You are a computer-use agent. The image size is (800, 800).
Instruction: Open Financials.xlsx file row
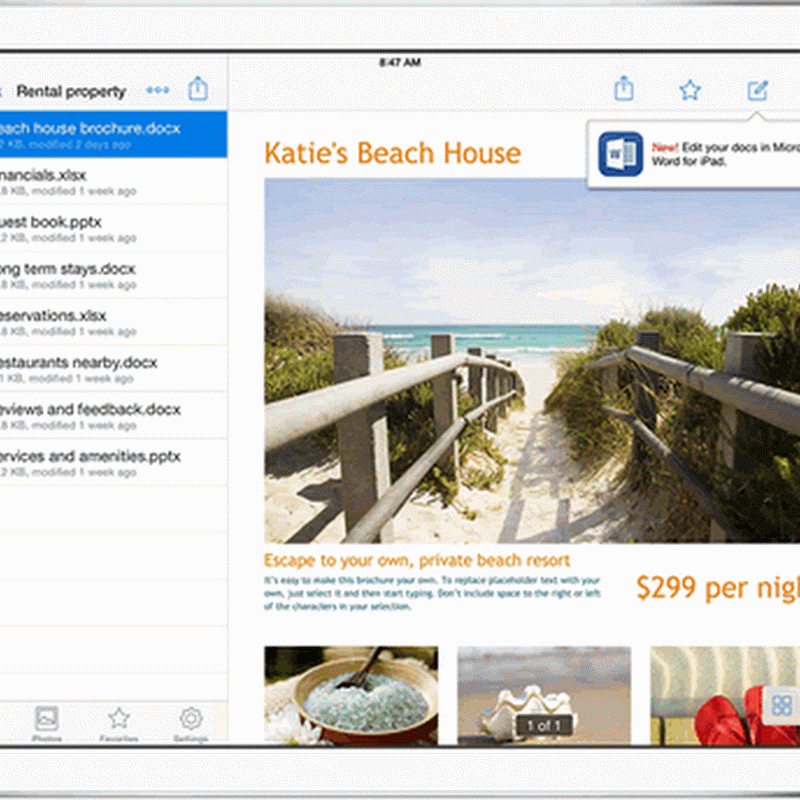113,181
